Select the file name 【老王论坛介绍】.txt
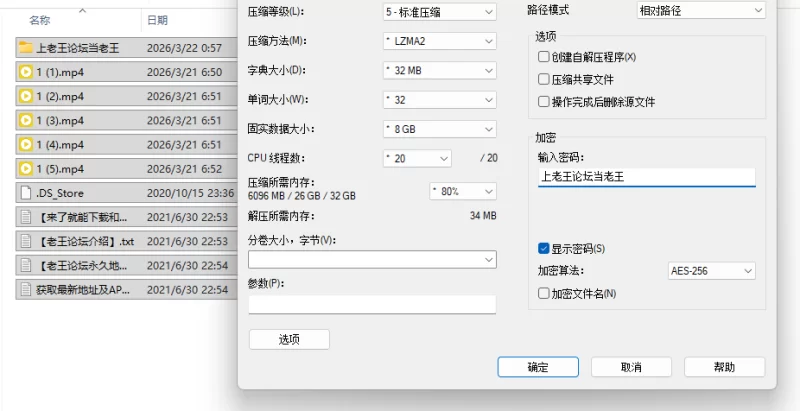 85,242
